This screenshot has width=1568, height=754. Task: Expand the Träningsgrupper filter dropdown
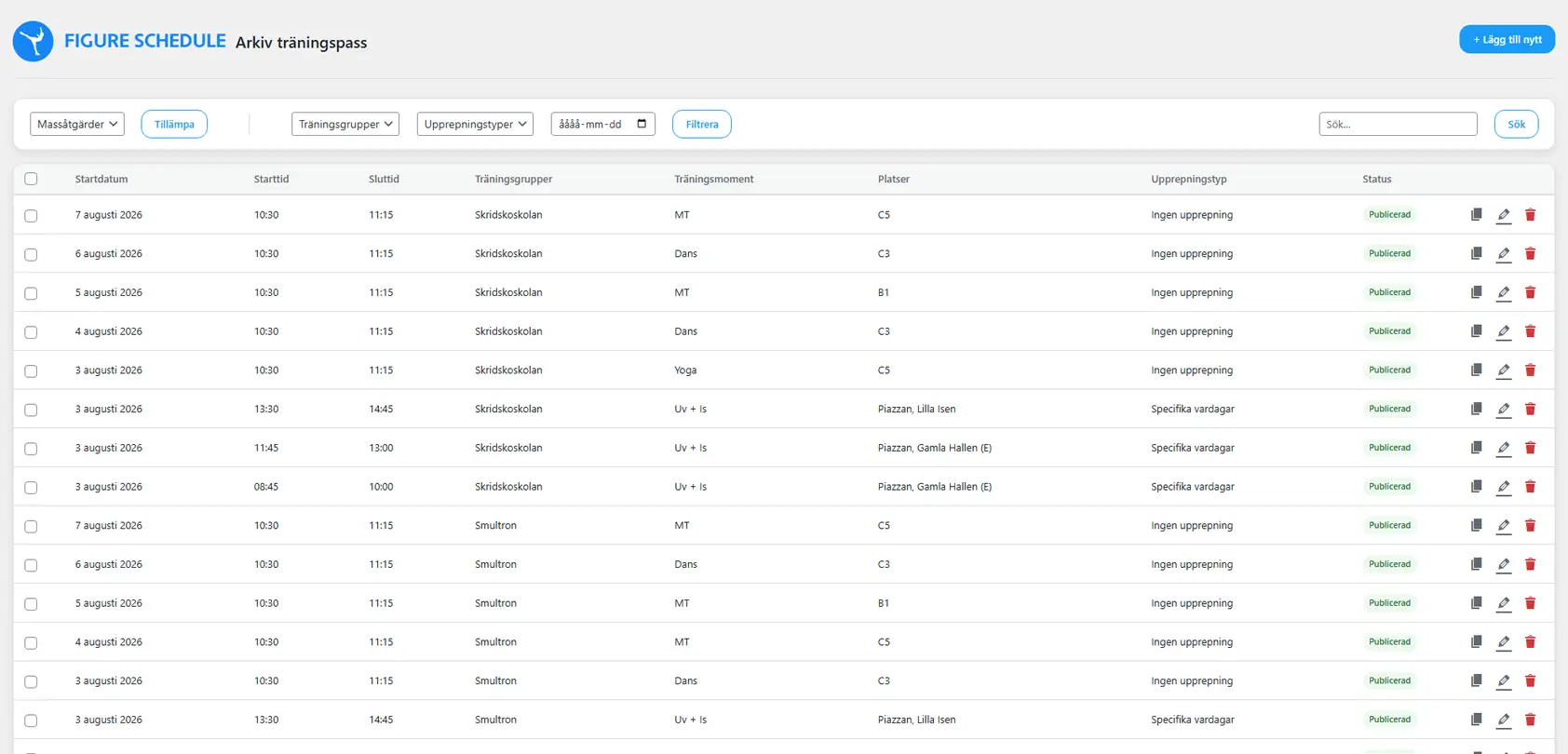click(345, 124)
